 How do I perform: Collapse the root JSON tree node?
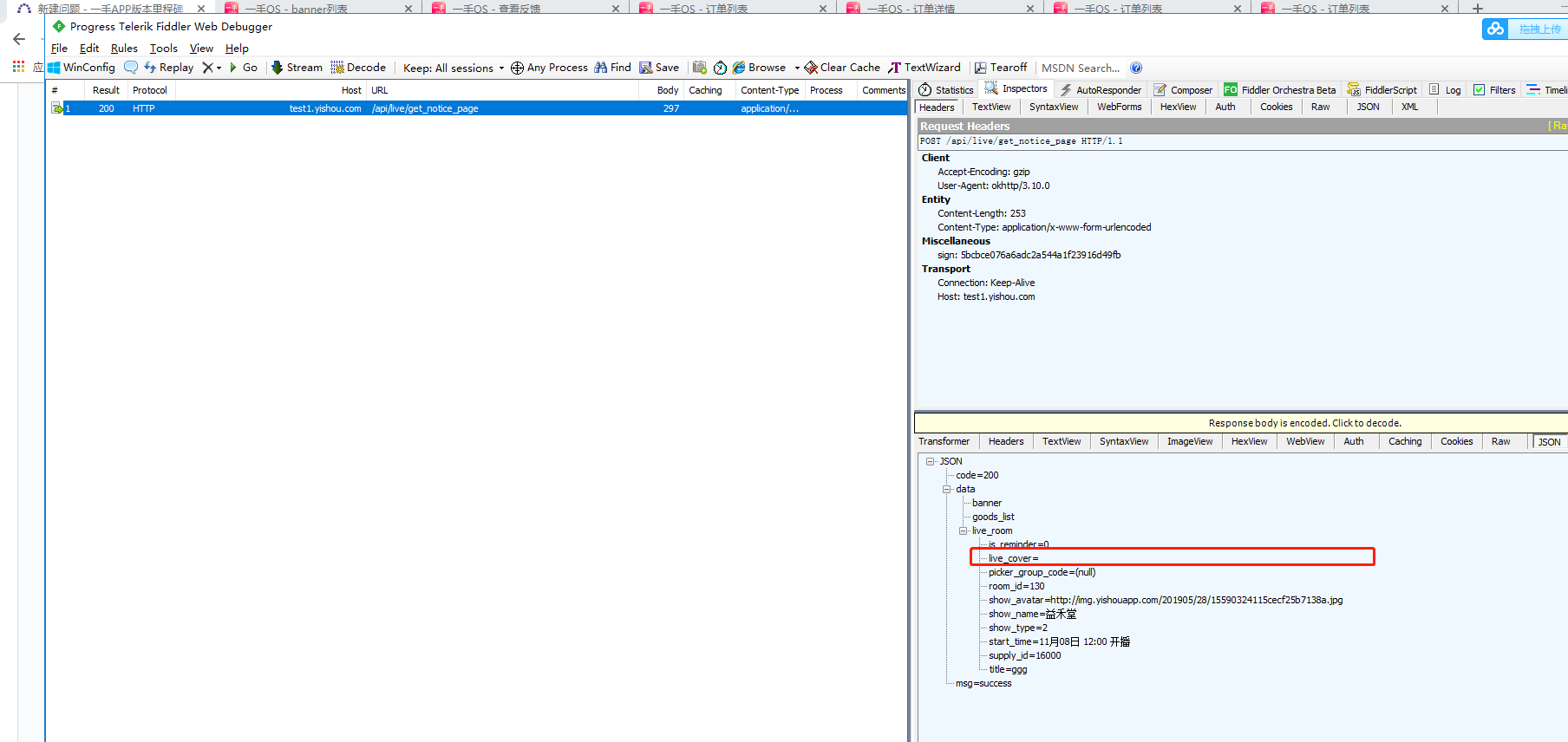(x=930, y=461)
